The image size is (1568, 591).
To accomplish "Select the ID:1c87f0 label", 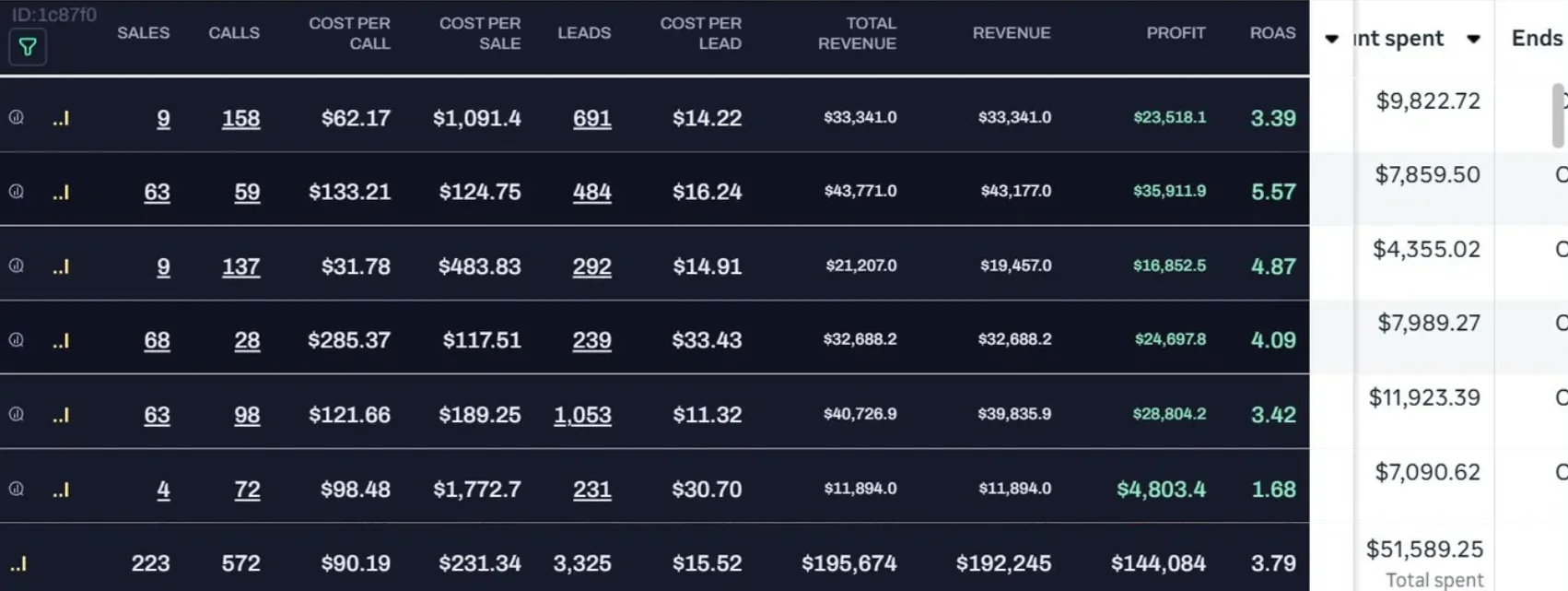I will pos(53,15).
